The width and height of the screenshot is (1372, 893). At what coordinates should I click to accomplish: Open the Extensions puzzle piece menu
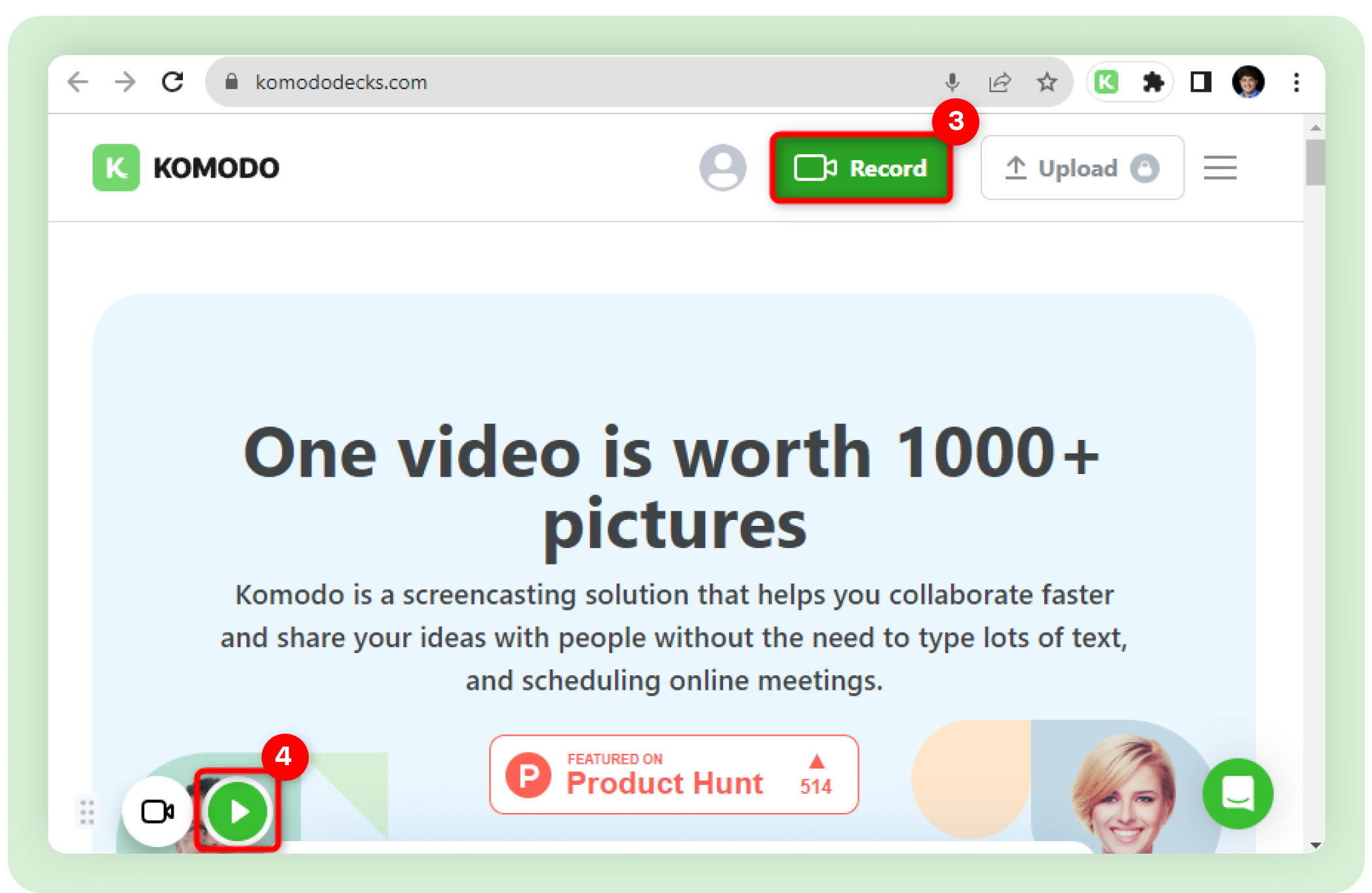click(x=1153, y=82)
